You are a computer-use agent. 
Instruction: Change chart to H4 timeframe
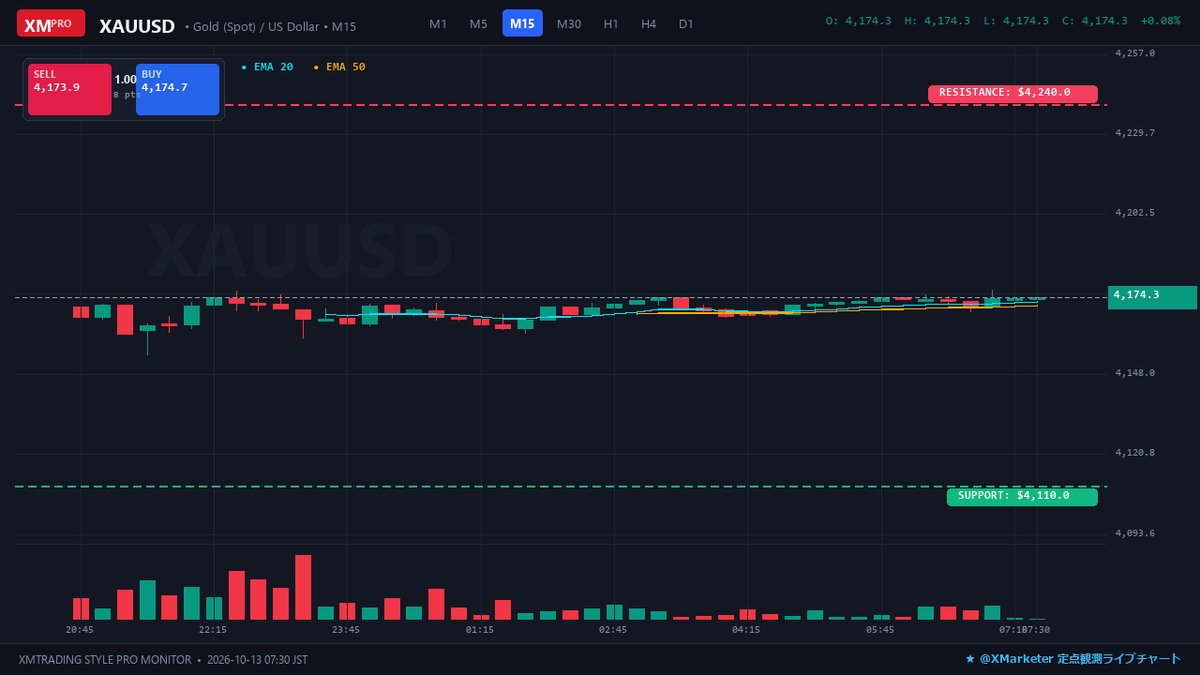pyautogui.click(x=649, y=23)
